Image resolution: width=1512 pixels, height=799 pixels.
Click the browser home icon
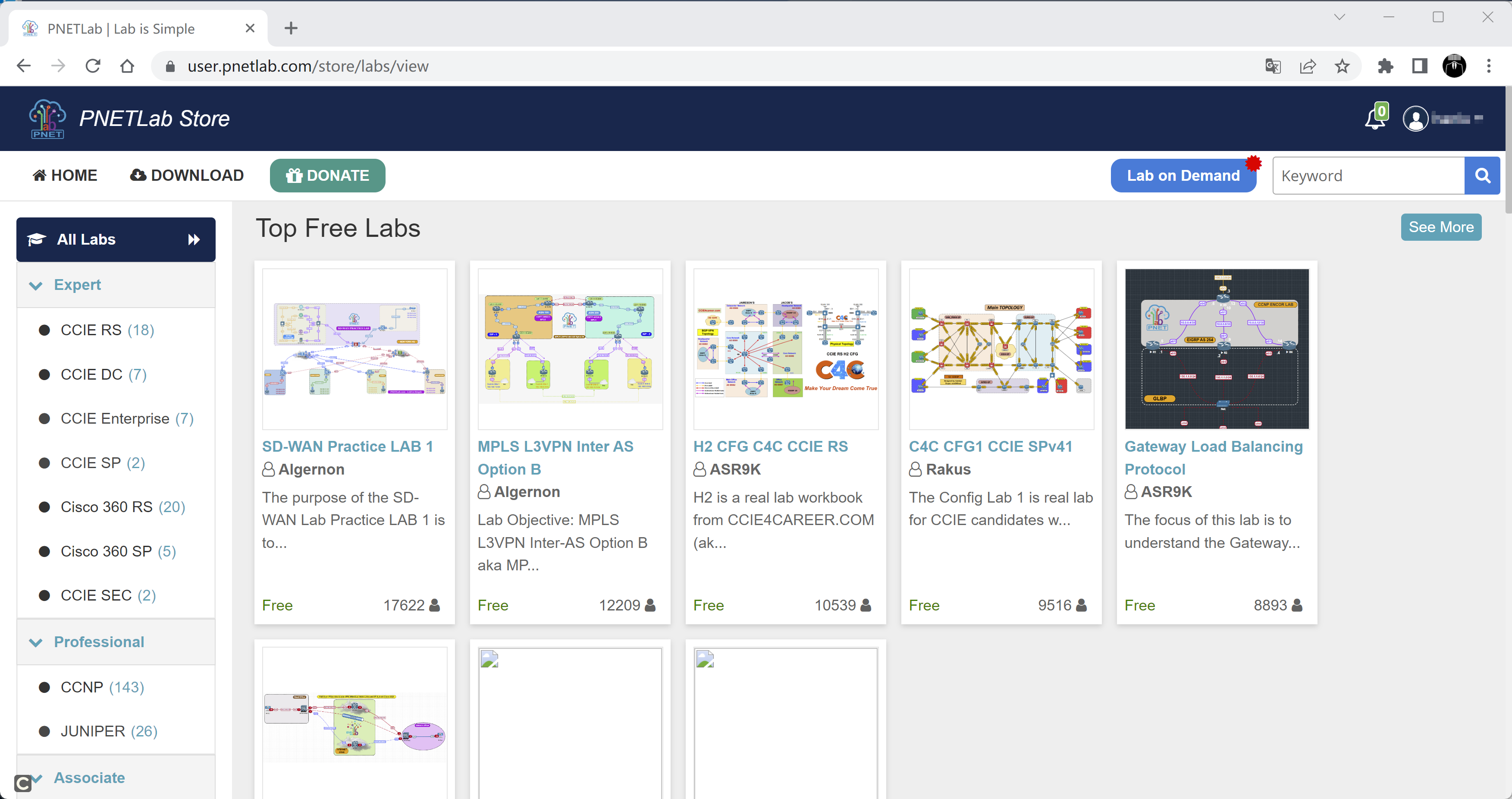127,66
